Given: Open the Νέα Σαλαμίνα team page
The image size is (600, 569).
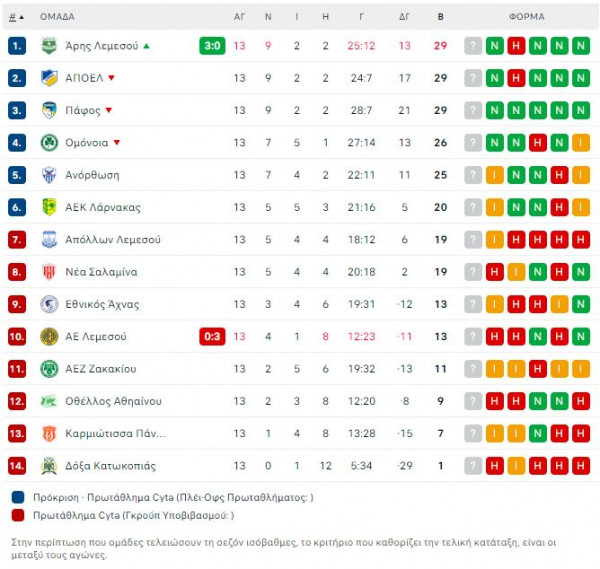Looking at the screenshot, I should pos(101,272).
